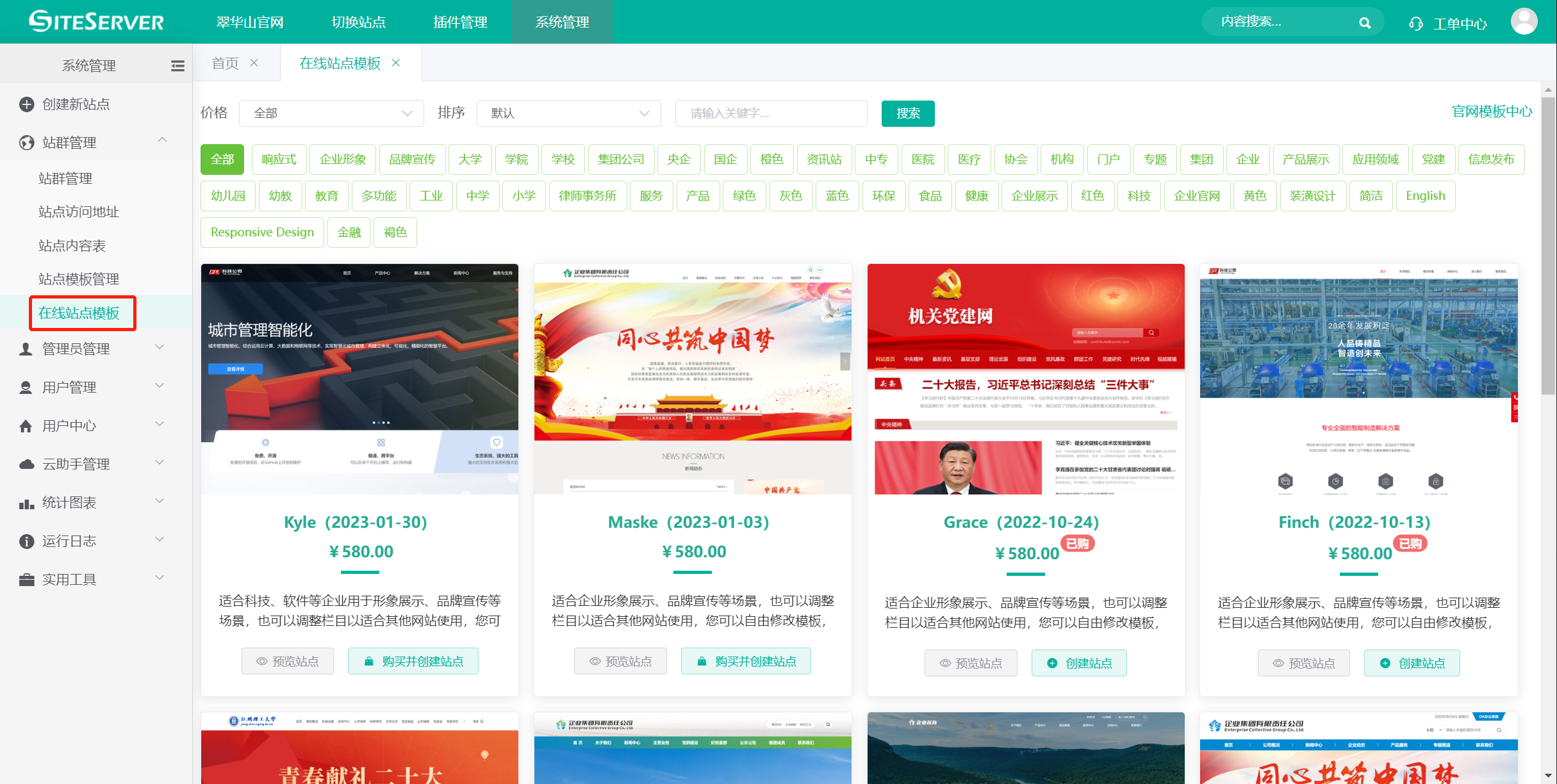Click the plus icon beside 创建新站点
This screenshot has height=784, width=1557.
click(26, 104)
